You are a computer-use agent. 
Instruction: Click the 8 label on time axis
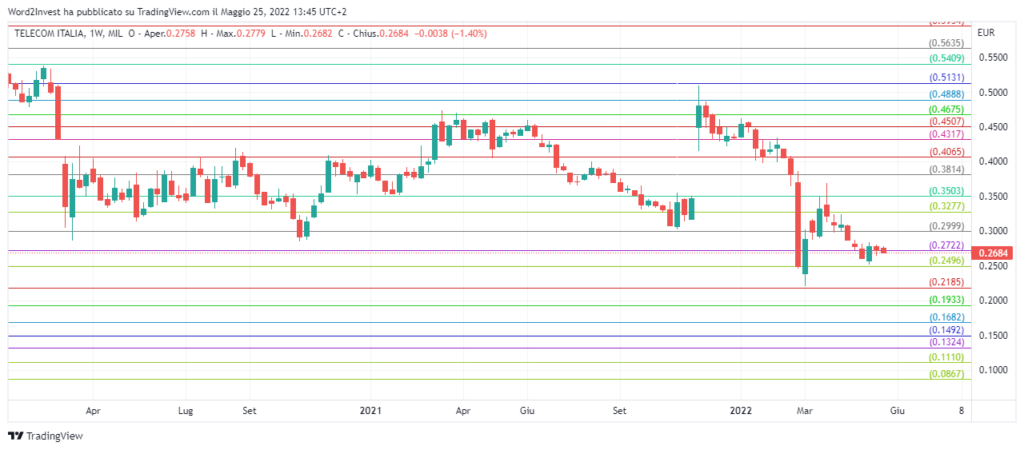point(961,411)
